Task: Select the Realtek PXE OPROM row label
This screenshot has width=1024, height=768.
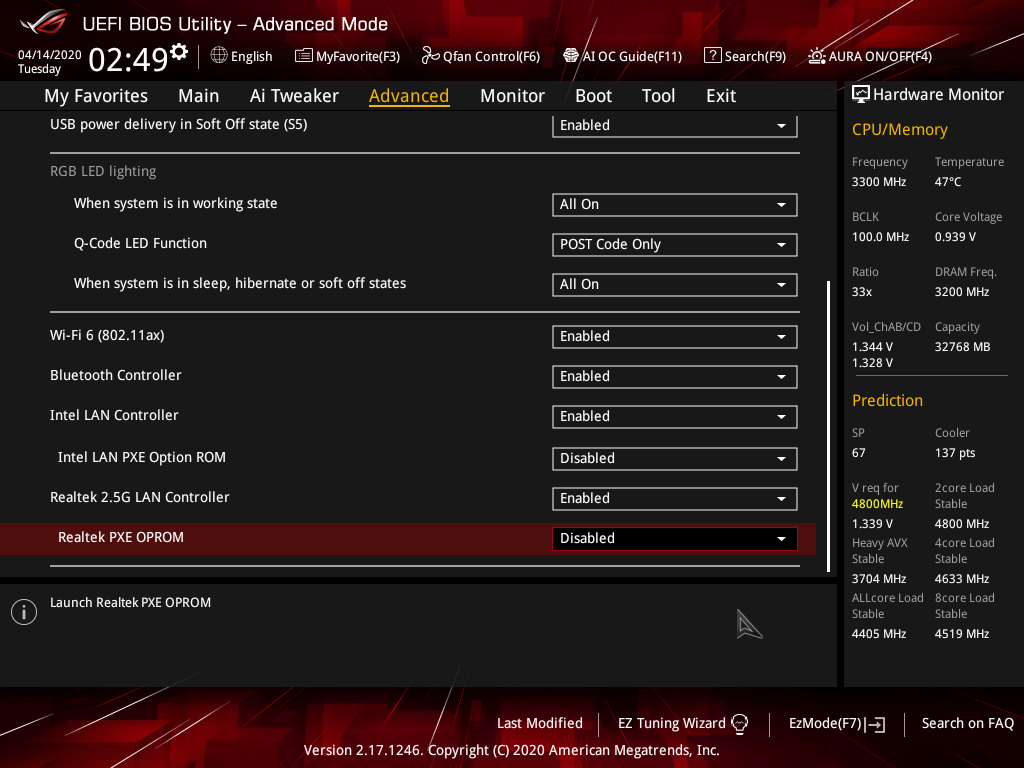Action: coord(121,537)
